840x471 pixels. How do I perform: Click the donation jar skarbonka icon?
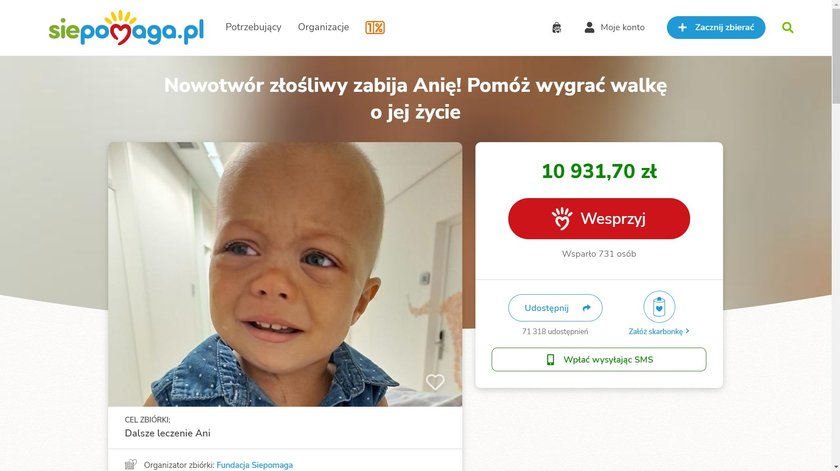(x=659, y=307)
